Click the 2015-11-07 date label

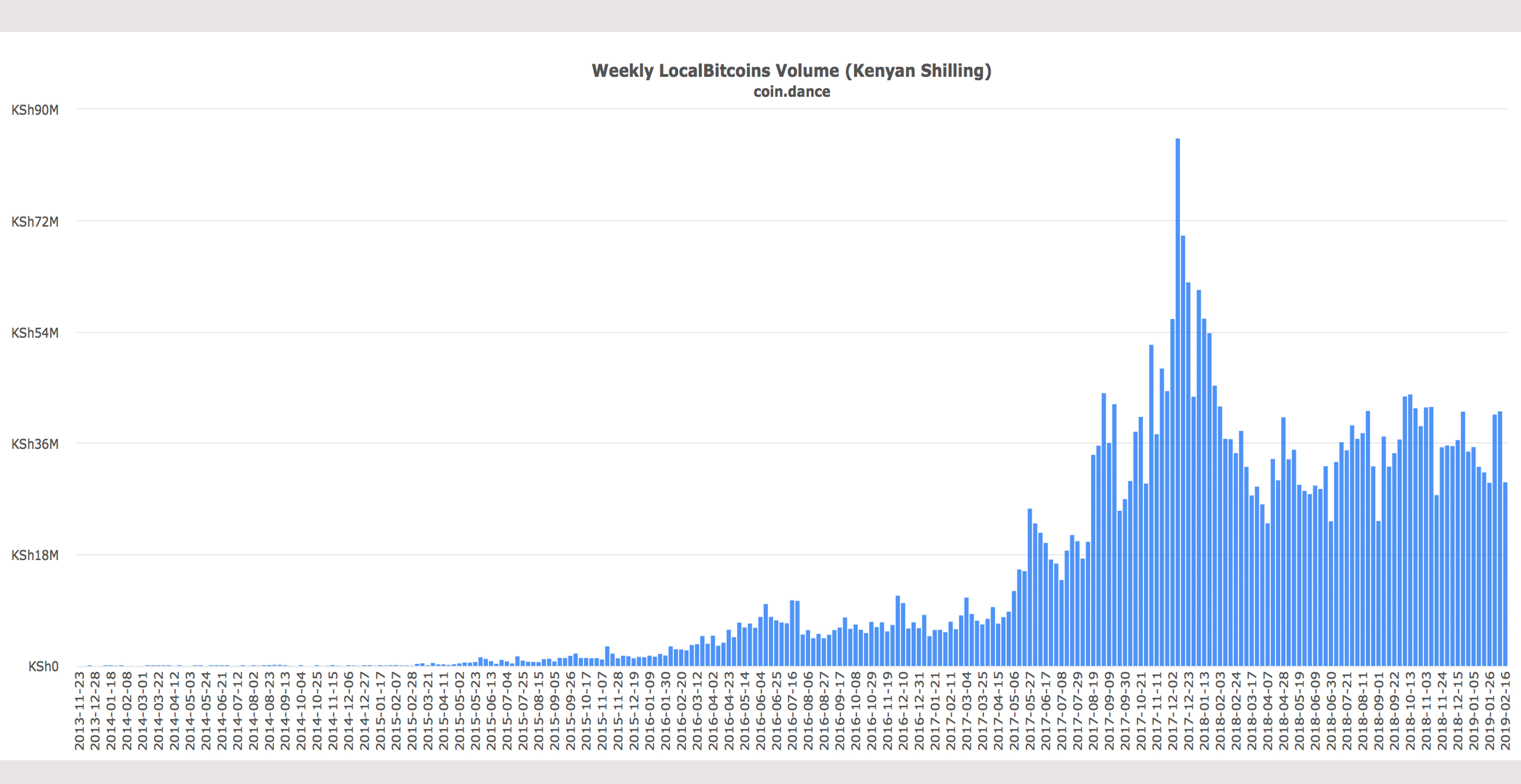coord(602,711)
